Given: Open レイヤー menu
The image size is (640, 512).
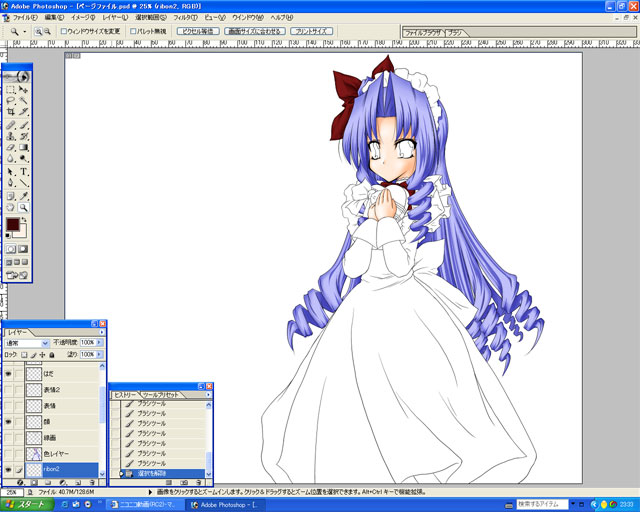Looking at the screenshot, I should coord(115,18).
